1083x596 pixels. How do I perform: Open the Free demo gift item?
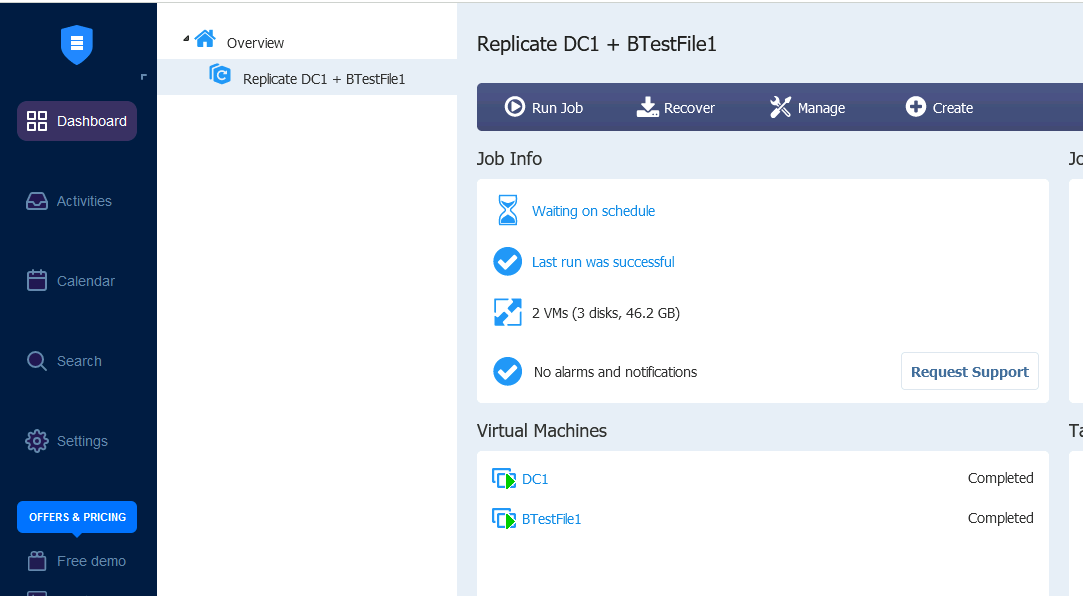[x=76, y=561]
